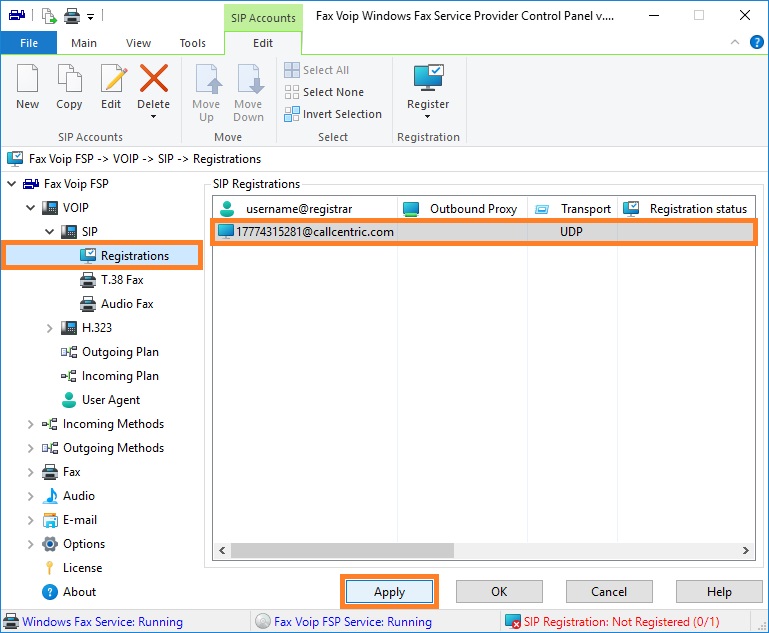
Task: Select the Fax tree item
Action: pyautogui.click(x=61, y=472)
